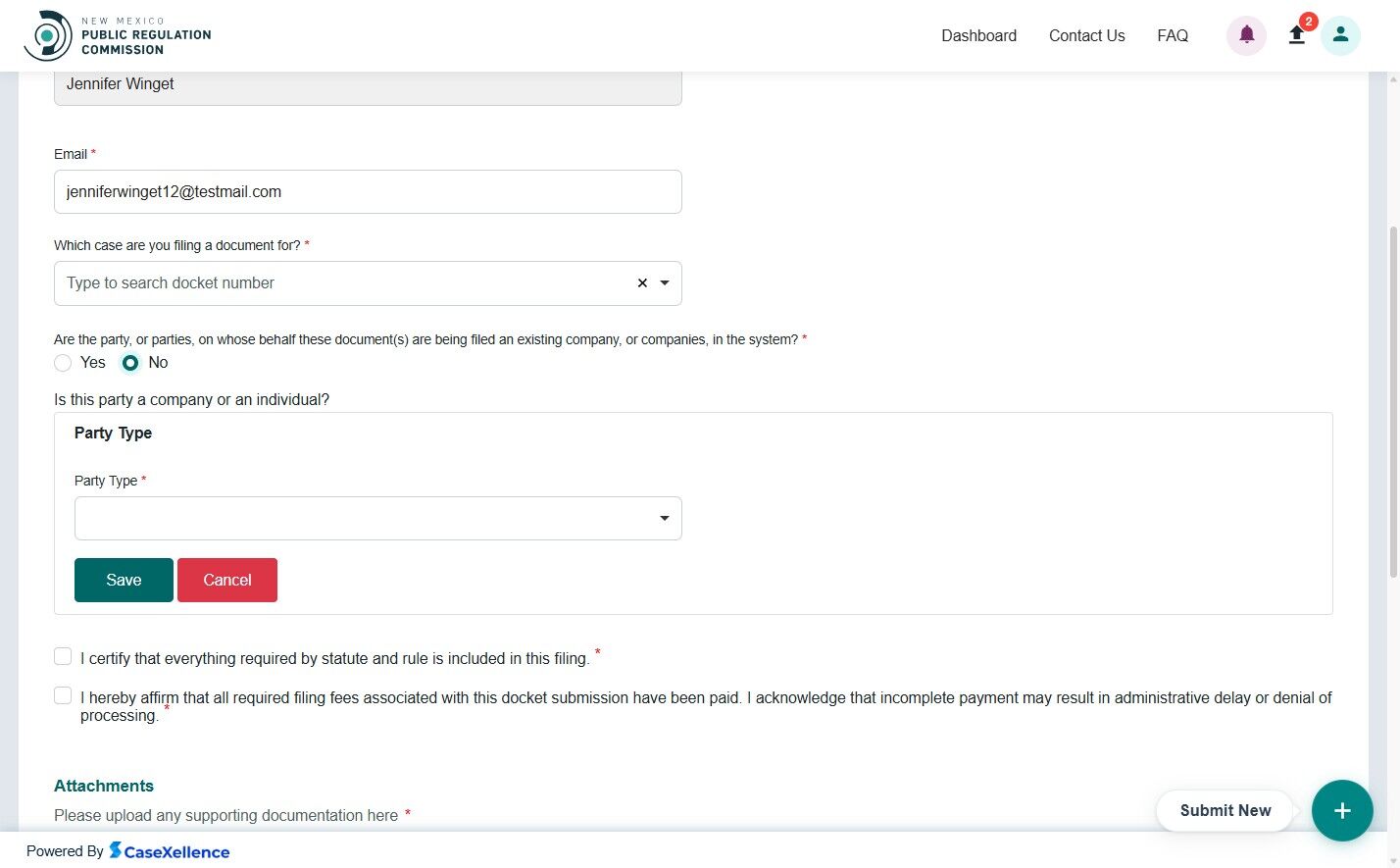This screenshot has width=1400, height=868.
Task: Select the Yes radio button
Action: [64, 363]
